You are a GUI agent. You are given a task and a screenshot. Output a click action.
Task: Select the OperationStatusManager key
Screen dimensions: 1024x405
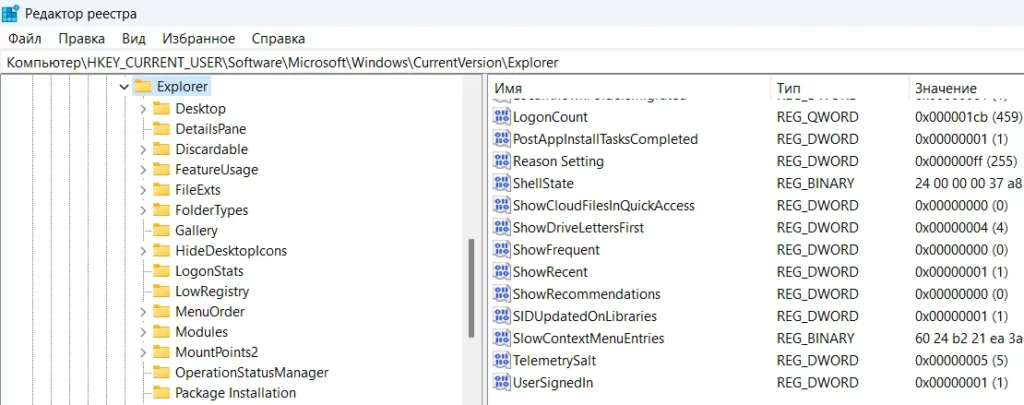click(x=251, y=373)
